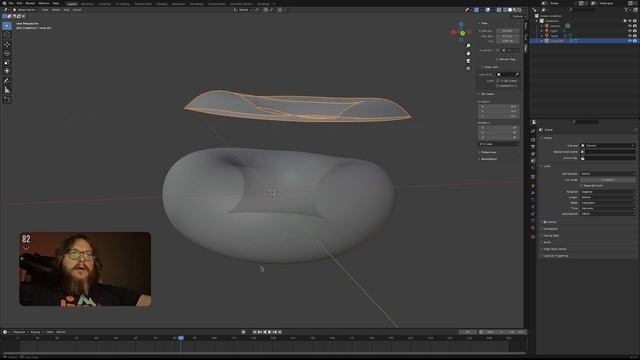
Task: Select the Scale tool
Action: click(7, 62)
